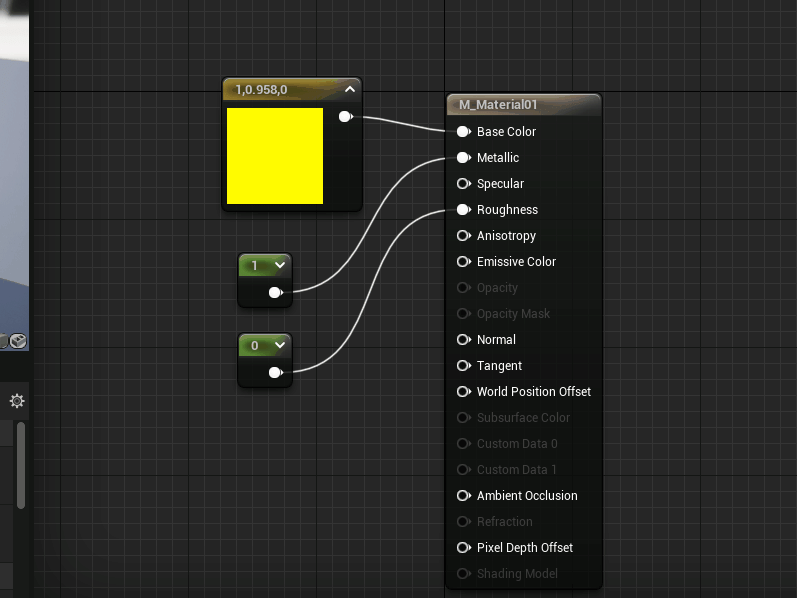Click the disabled Opacity pin
Screen dimensions: 797x598
464,288
